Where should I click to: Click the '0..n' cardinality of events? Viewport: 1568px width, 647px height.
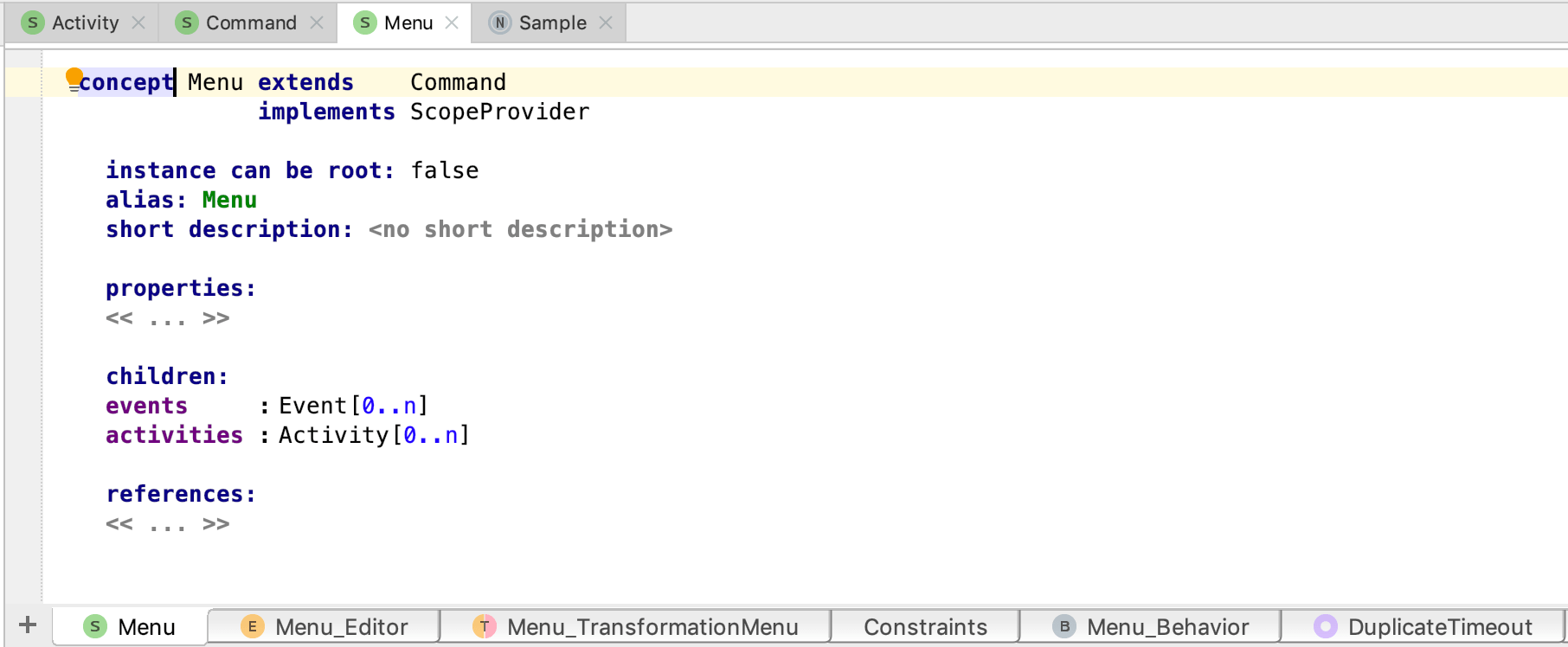(x=389, y=406)
